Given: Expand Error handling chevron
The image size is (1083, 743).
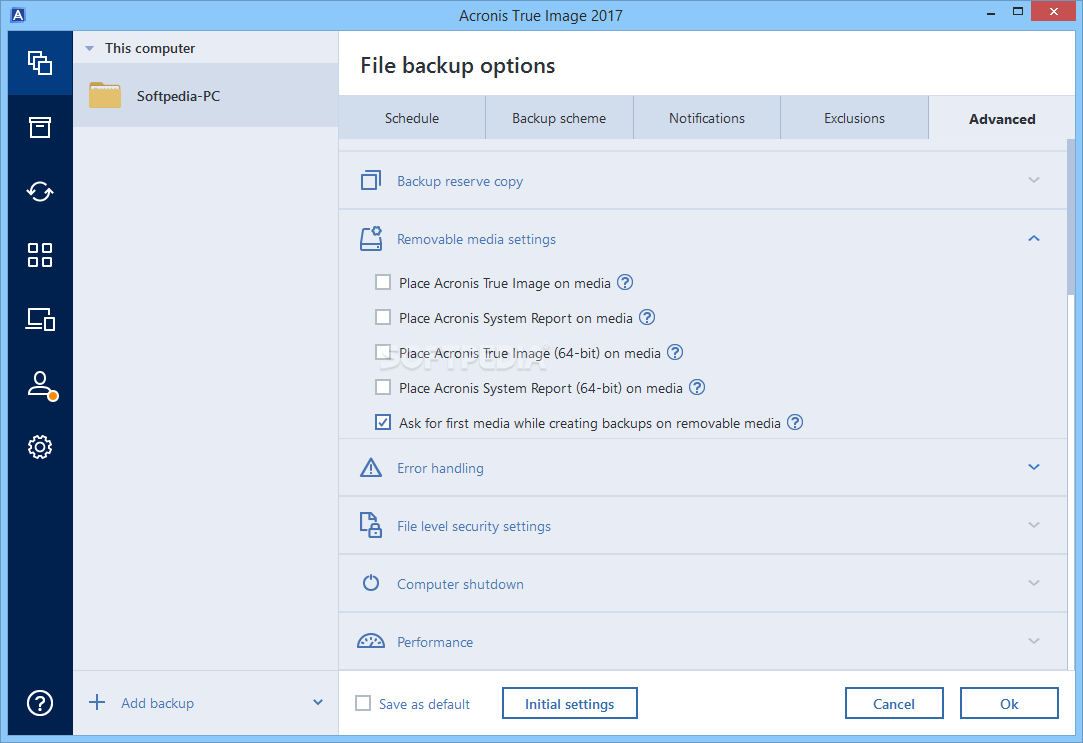Looking at the screenshot, I should point(1033,467).
